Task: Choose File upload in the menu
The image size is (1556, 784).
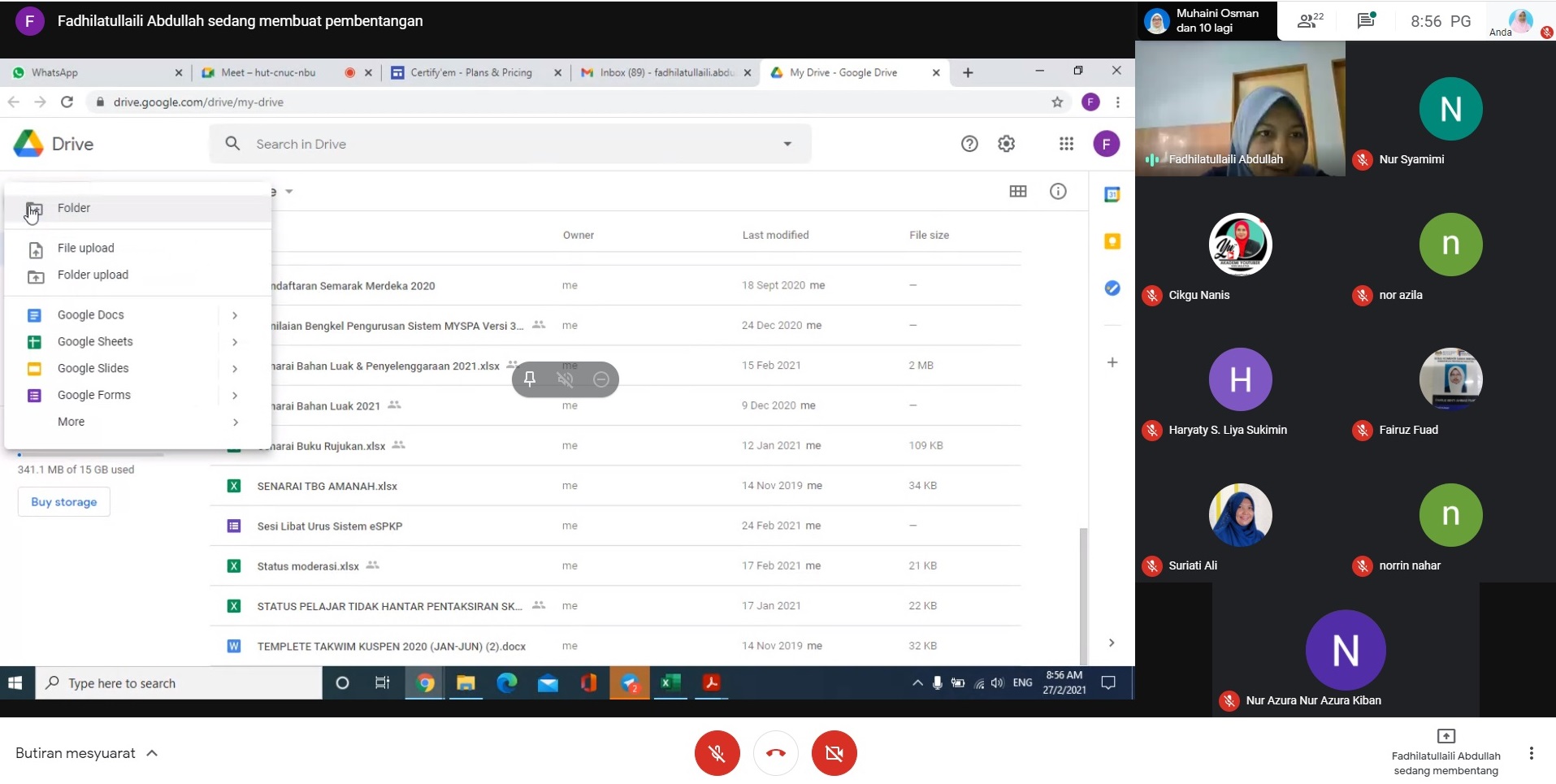Action: coord(85,248)
